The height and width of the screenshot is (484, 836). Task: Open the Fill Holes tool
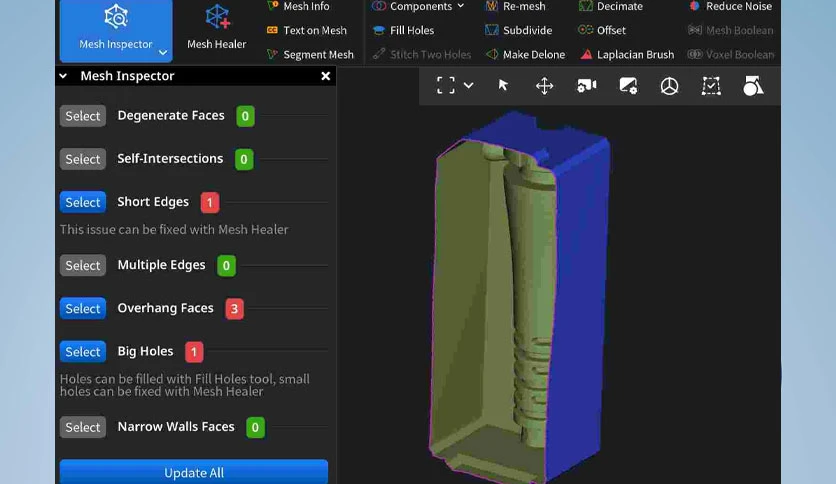tap(403, 30)
